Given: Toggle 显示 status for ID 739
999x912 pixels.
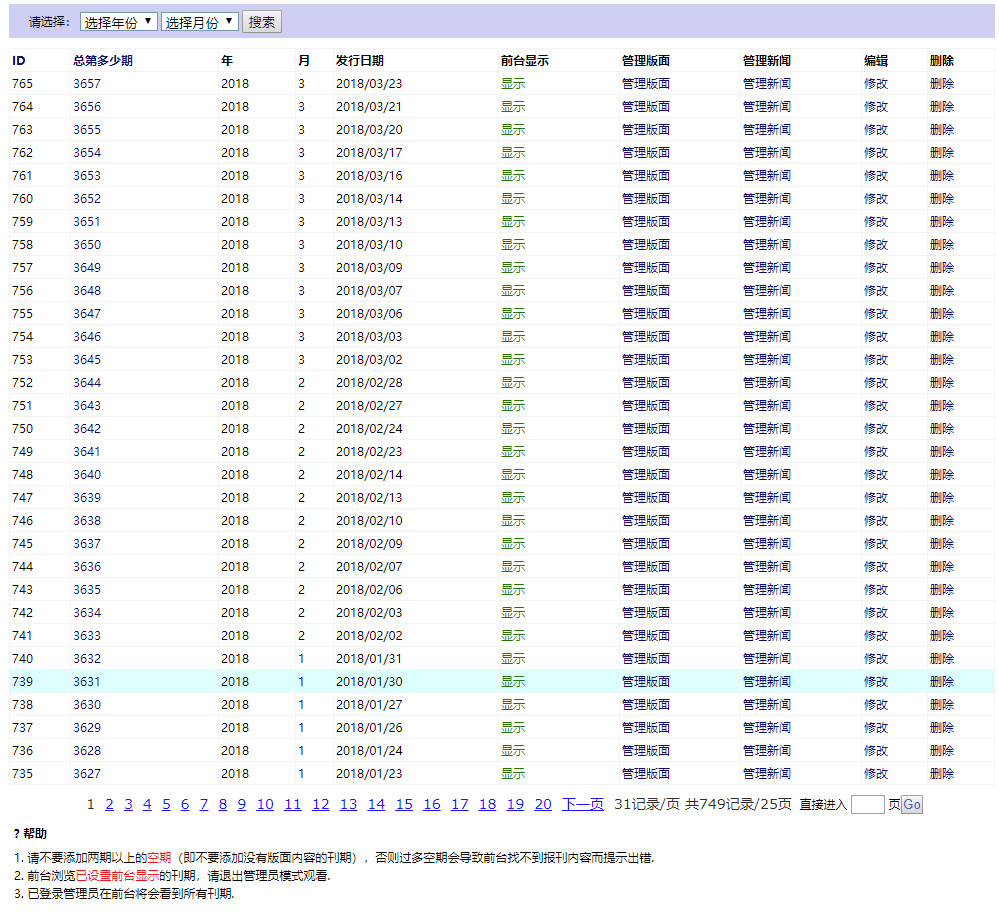Looking at the screenshot, I should click(512, 682).
